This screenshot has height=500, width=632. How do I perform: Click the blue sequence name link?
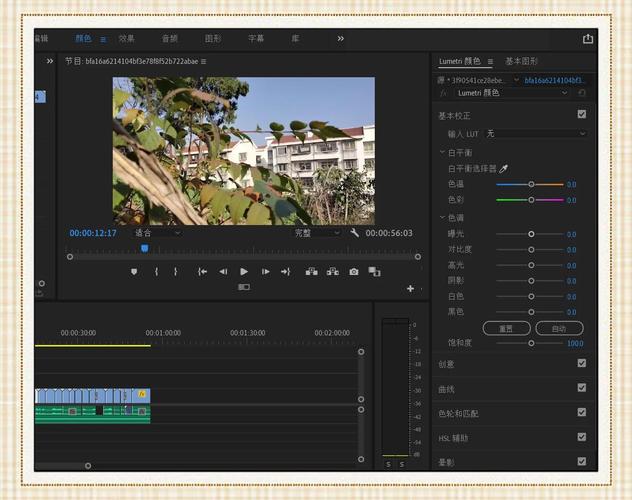[x=554, y=80]
